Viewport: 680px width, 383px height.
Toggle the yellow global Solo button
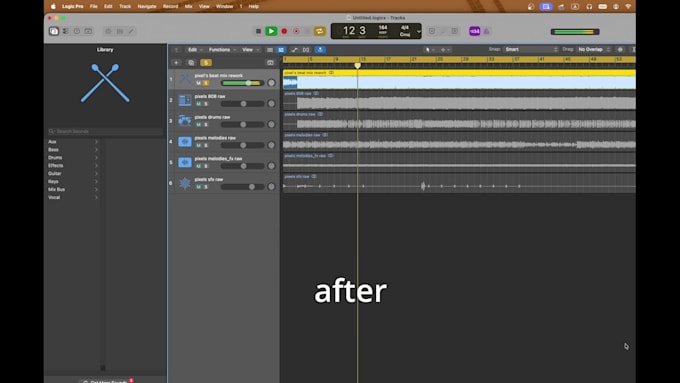[x=206, y=62]
